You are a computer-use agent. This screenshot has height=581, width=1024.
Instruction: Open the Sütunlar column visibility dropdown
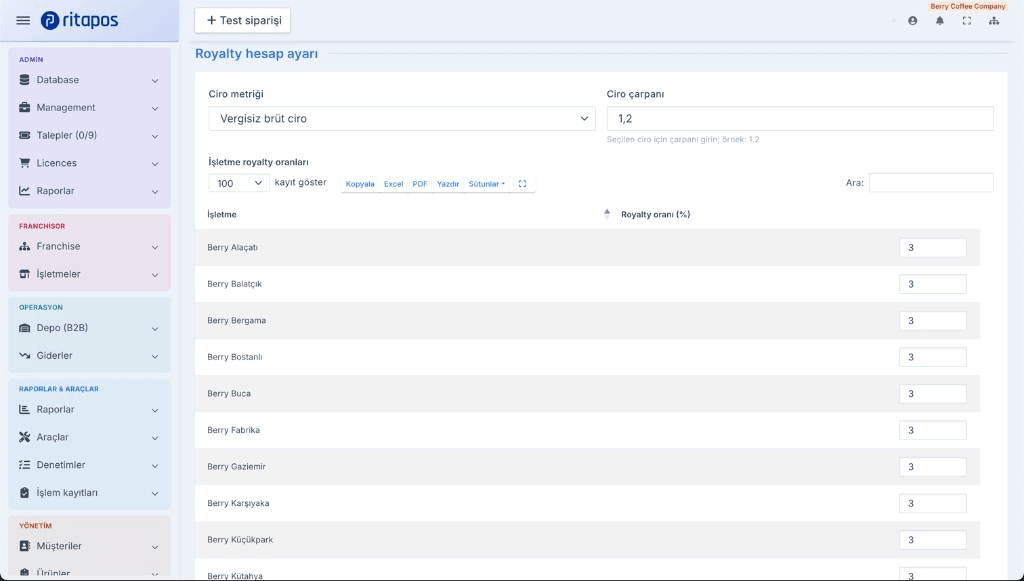click(487, 184)
